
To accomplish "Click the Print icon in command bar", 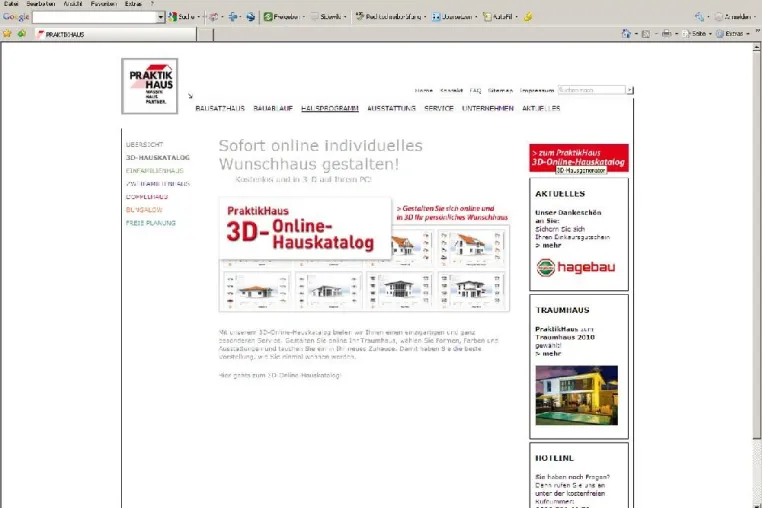I will pos(666,34).
